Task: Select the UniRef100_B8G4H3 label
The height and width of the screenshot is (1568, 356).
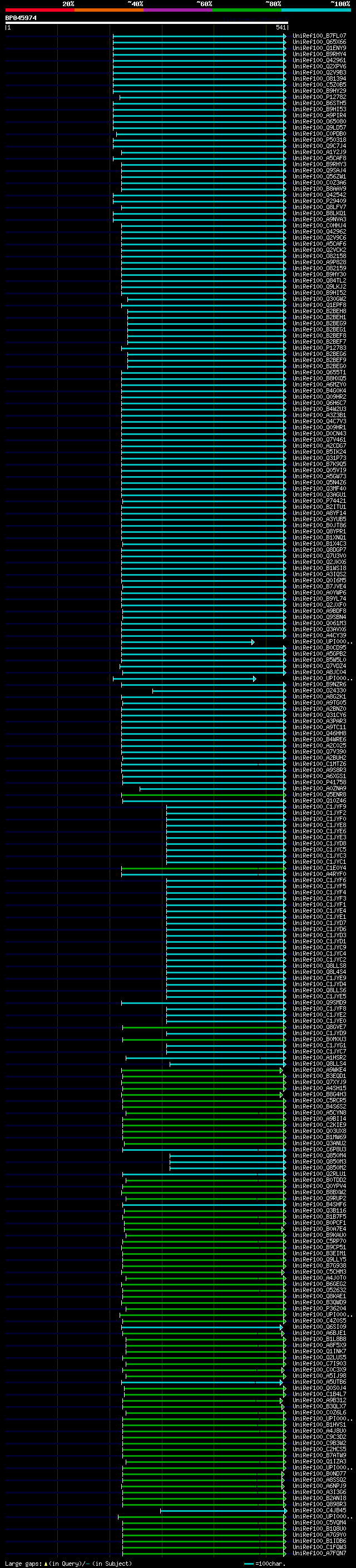Action: click(x=319, y=1094)
